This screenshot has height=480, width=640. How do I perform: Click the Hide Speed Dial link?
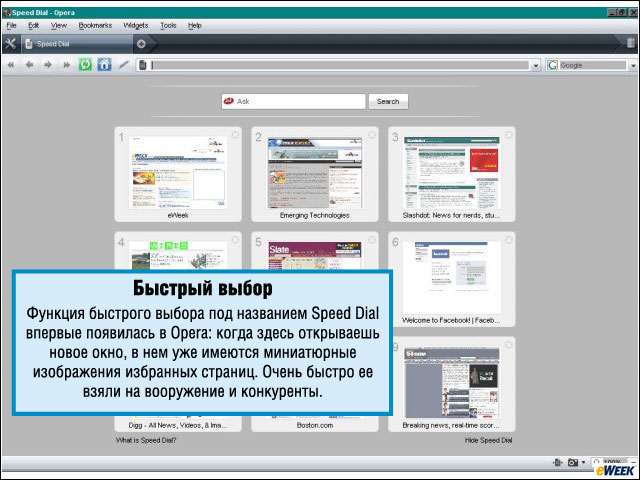[x=488, y=440]
